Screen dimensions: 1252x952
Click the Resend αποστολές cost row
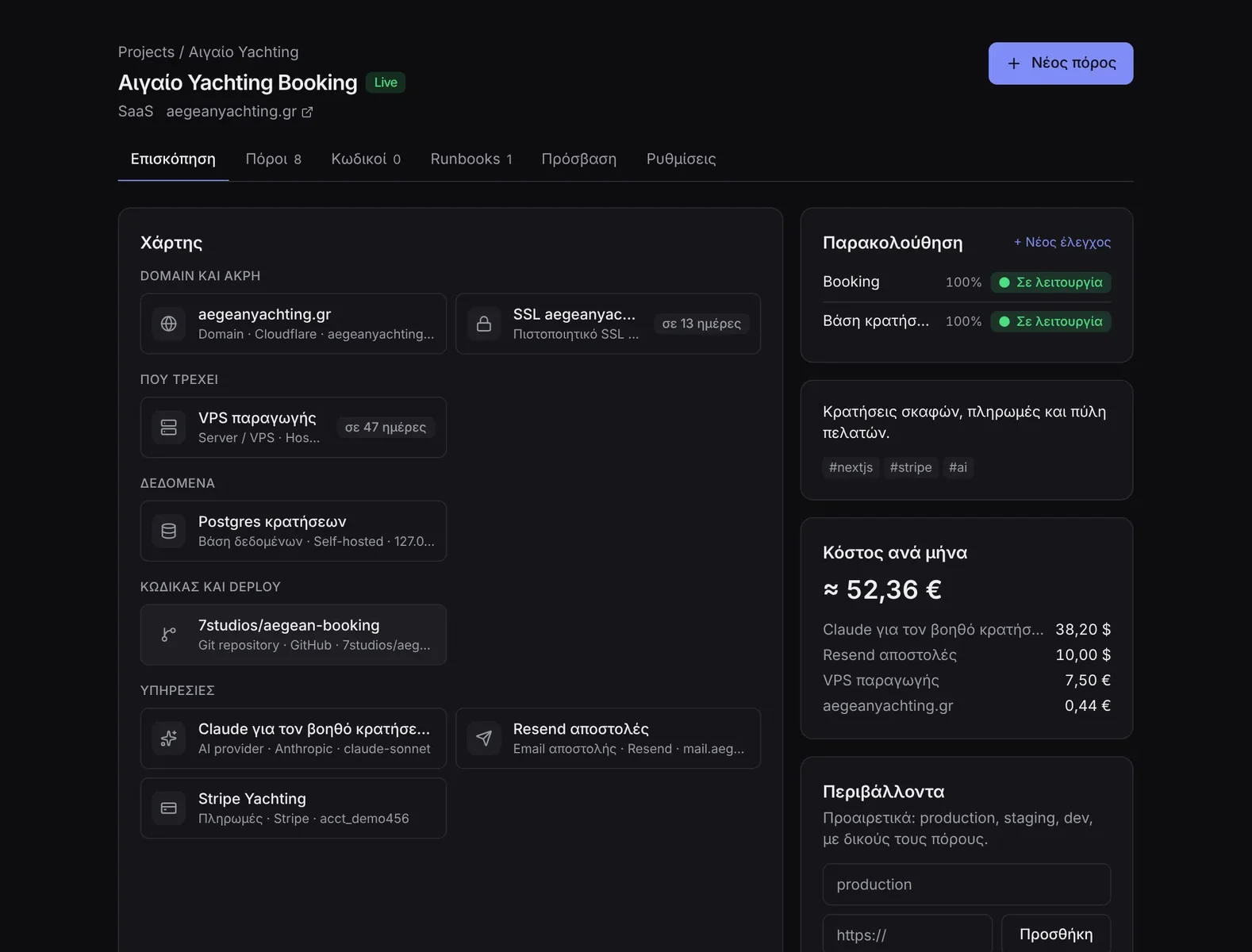(966, 654)
